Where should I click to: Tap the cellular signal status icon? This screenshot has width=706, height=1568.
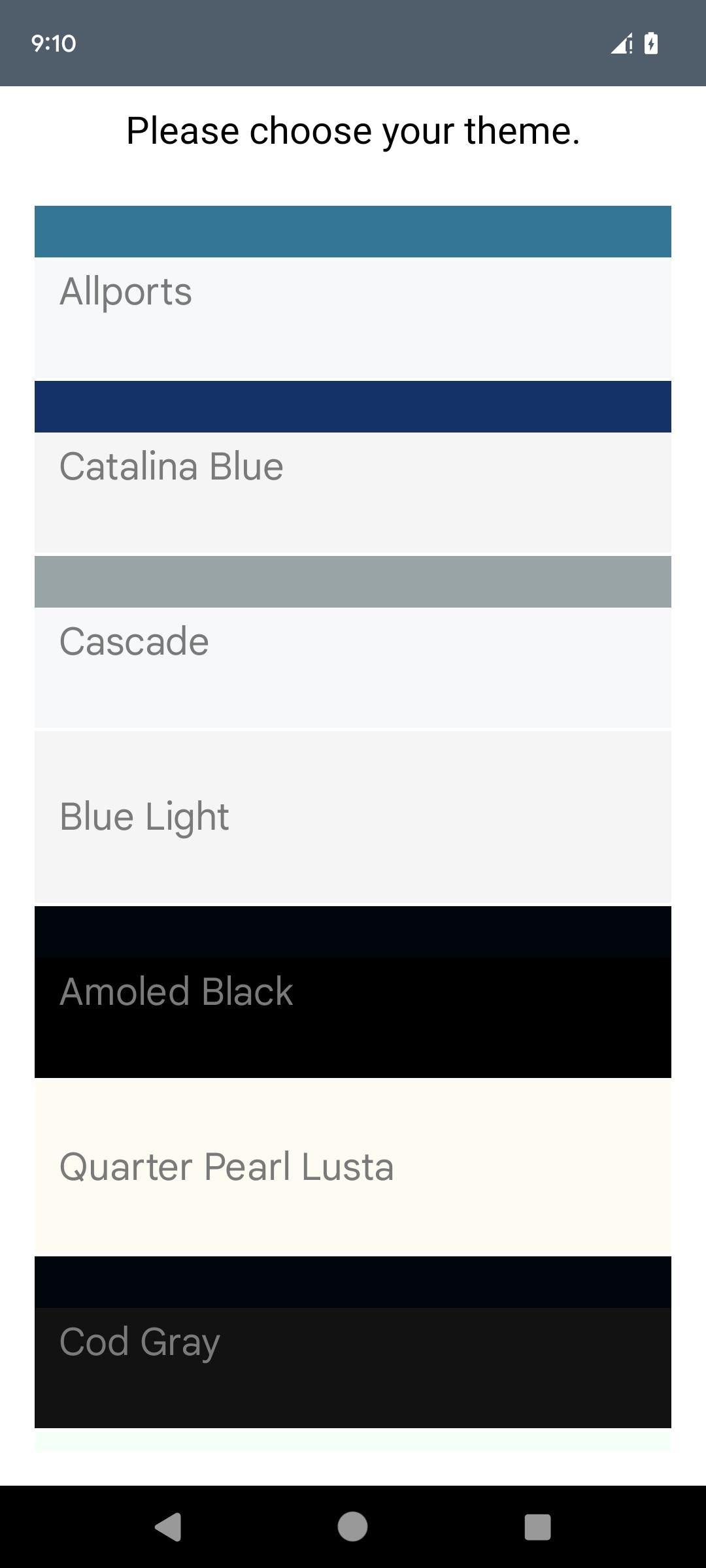tap(622, 44)
